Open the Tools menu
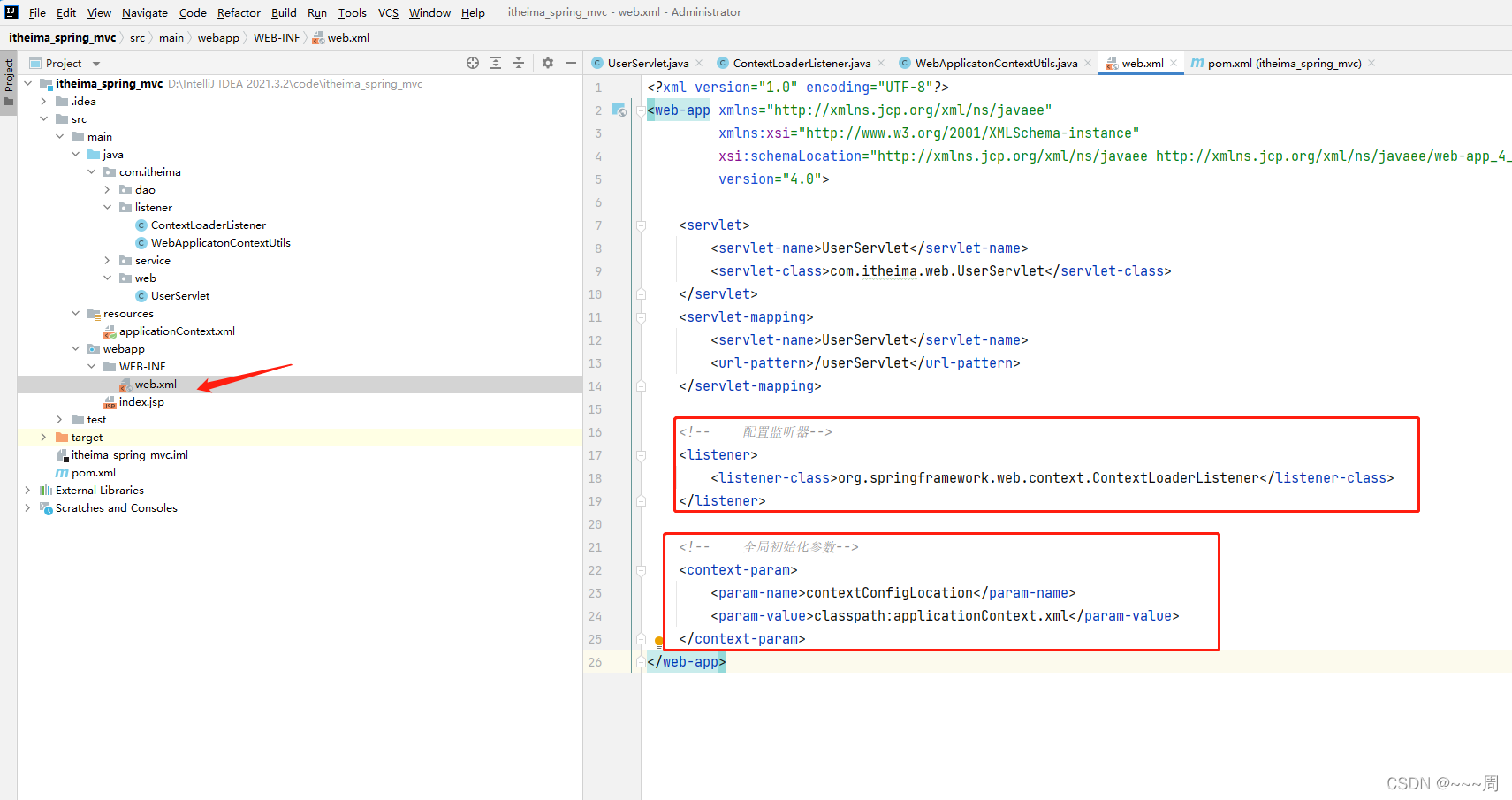This screenshot has height=800, width=1512. click(352, 12)
